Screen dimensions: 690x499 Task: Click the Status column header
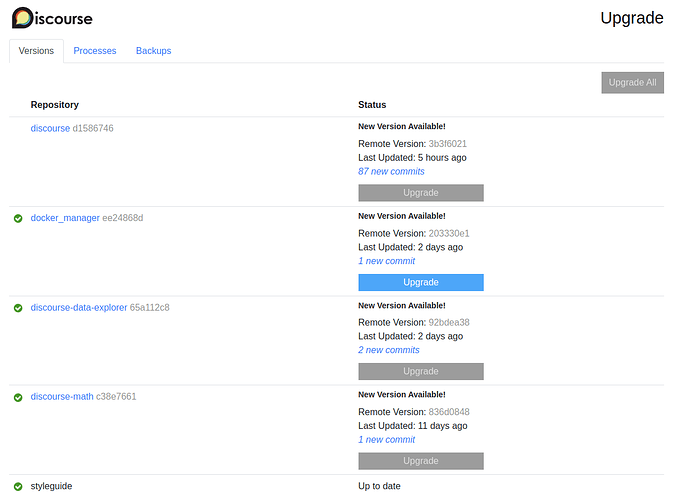tap(372, 105)
